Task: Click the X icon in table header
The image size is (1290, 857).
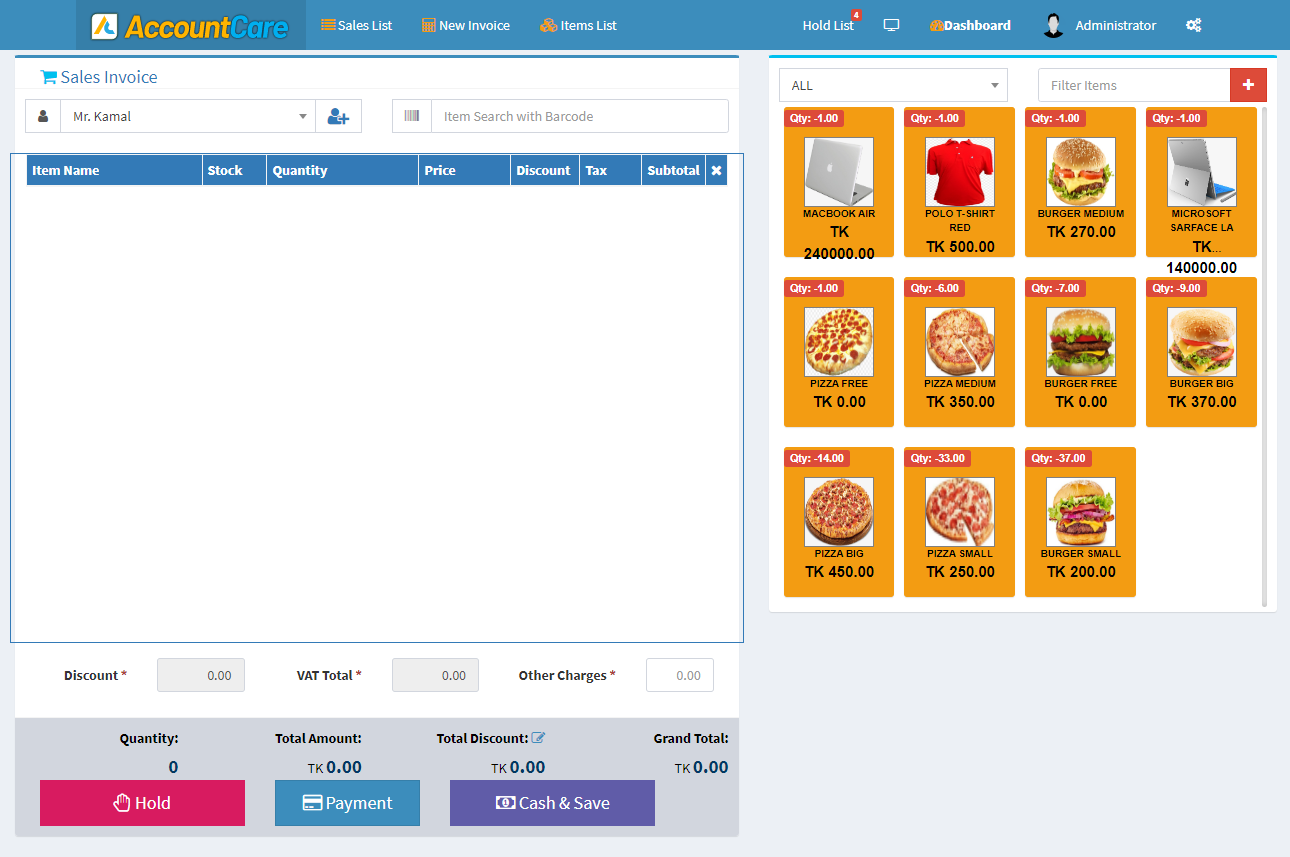Action: point(716,171)
